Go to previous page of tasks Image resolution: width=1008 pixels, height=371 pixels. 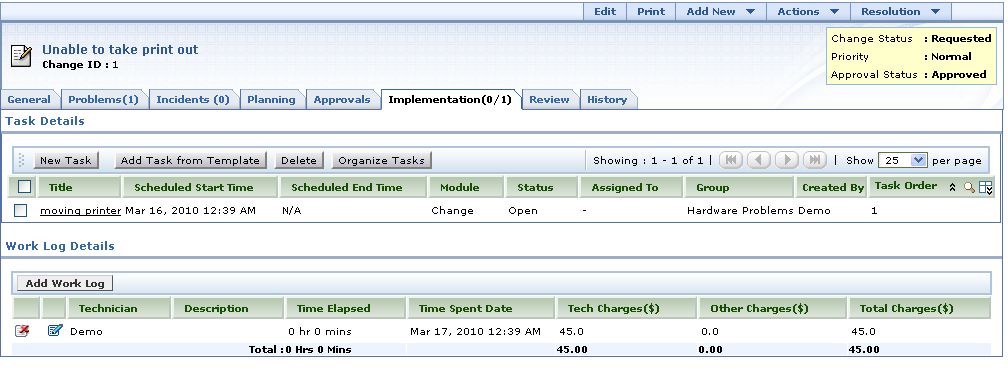[759, 160]
